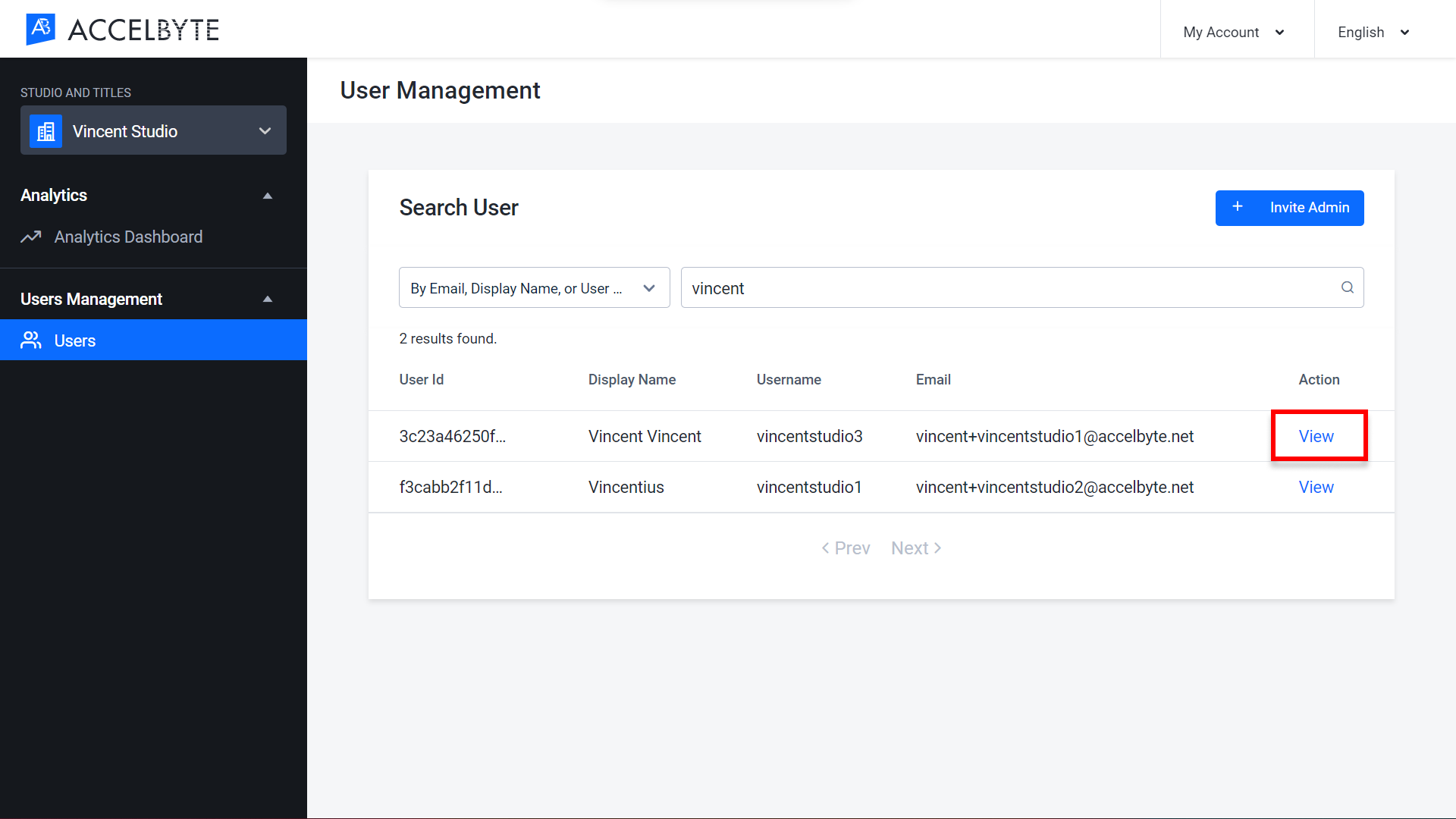Viewport: 1456px width, 819px height.
Task: Click the My Account dropdown icon
Action: [1281, 32]
